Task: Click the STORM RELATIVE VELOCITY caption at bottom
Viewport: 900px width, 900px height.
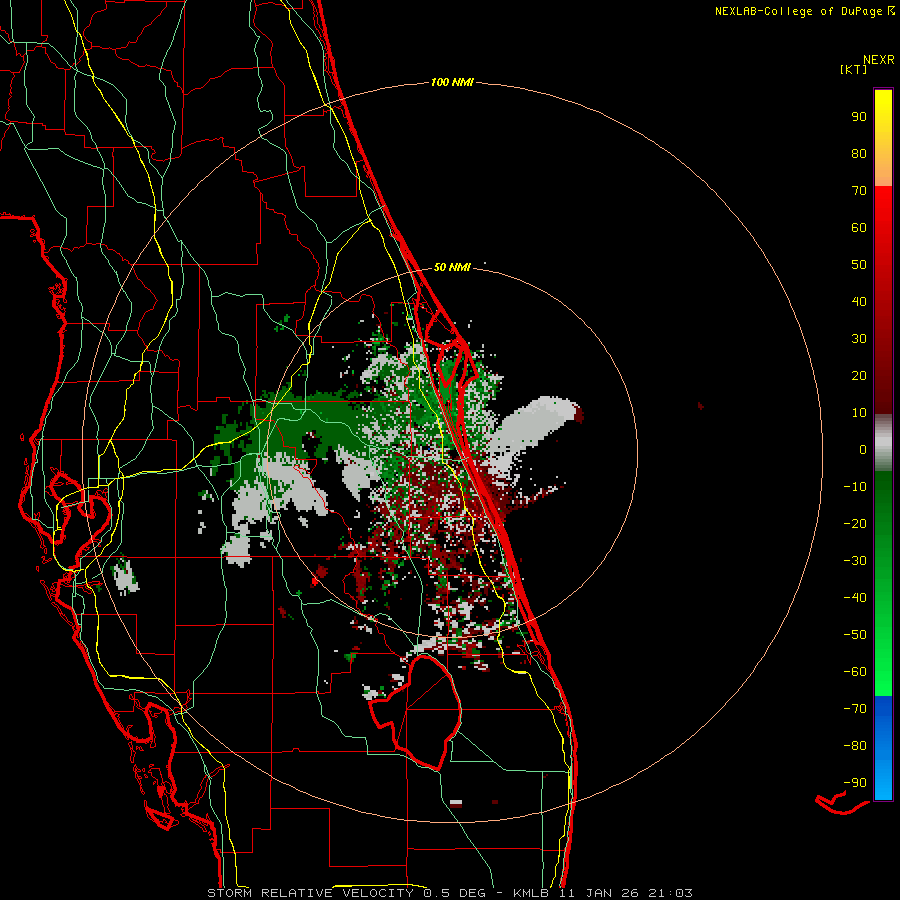Action: (451, 893)
